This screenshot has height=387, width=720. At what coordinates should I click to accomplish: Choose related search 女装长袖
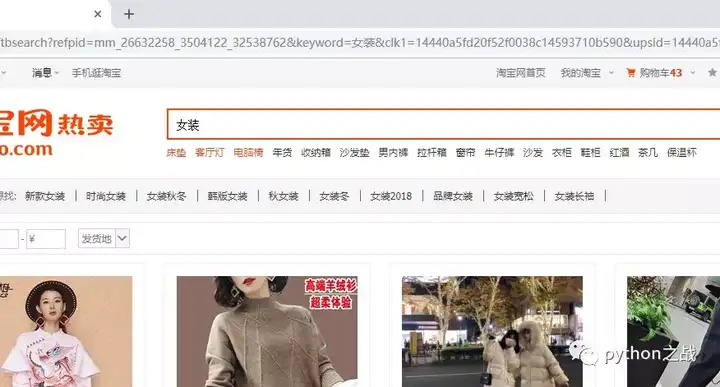(x=574, y=196)
